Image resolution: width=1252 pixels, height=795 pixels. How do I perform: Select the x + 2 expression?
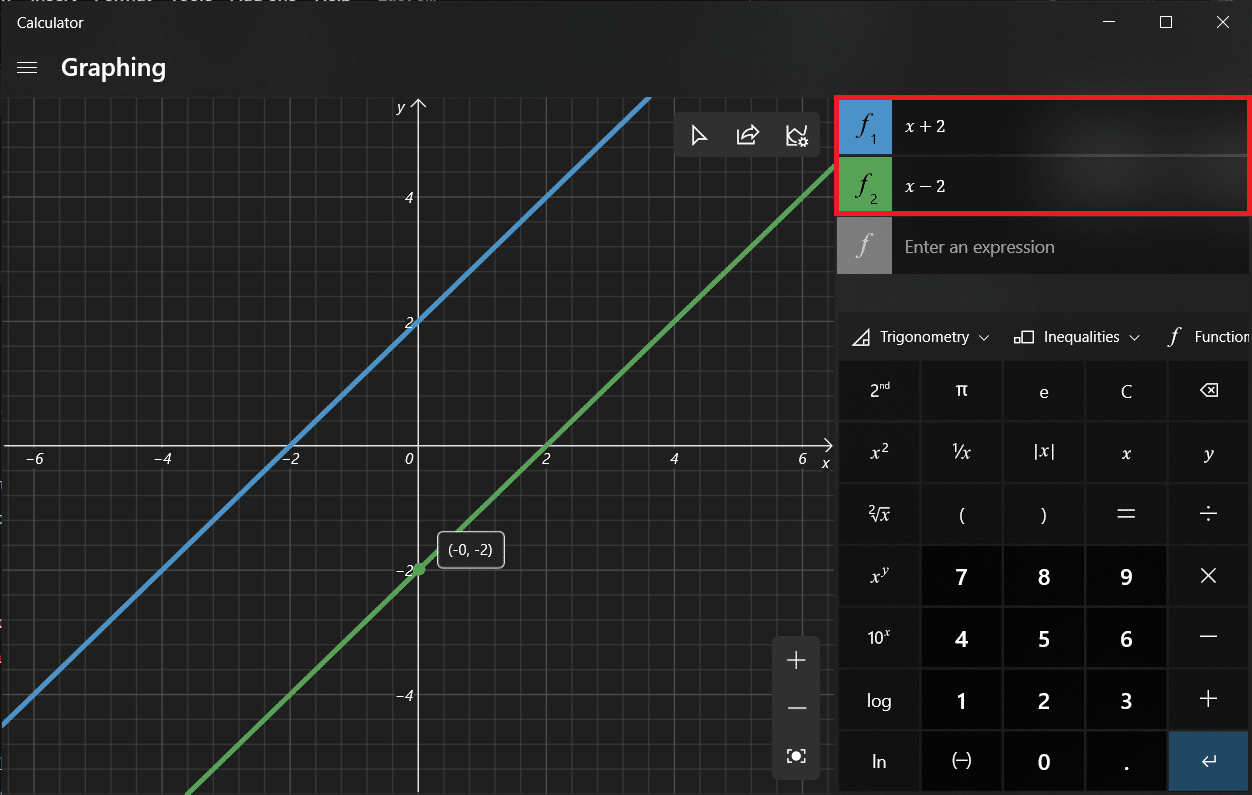point(1068,127)
